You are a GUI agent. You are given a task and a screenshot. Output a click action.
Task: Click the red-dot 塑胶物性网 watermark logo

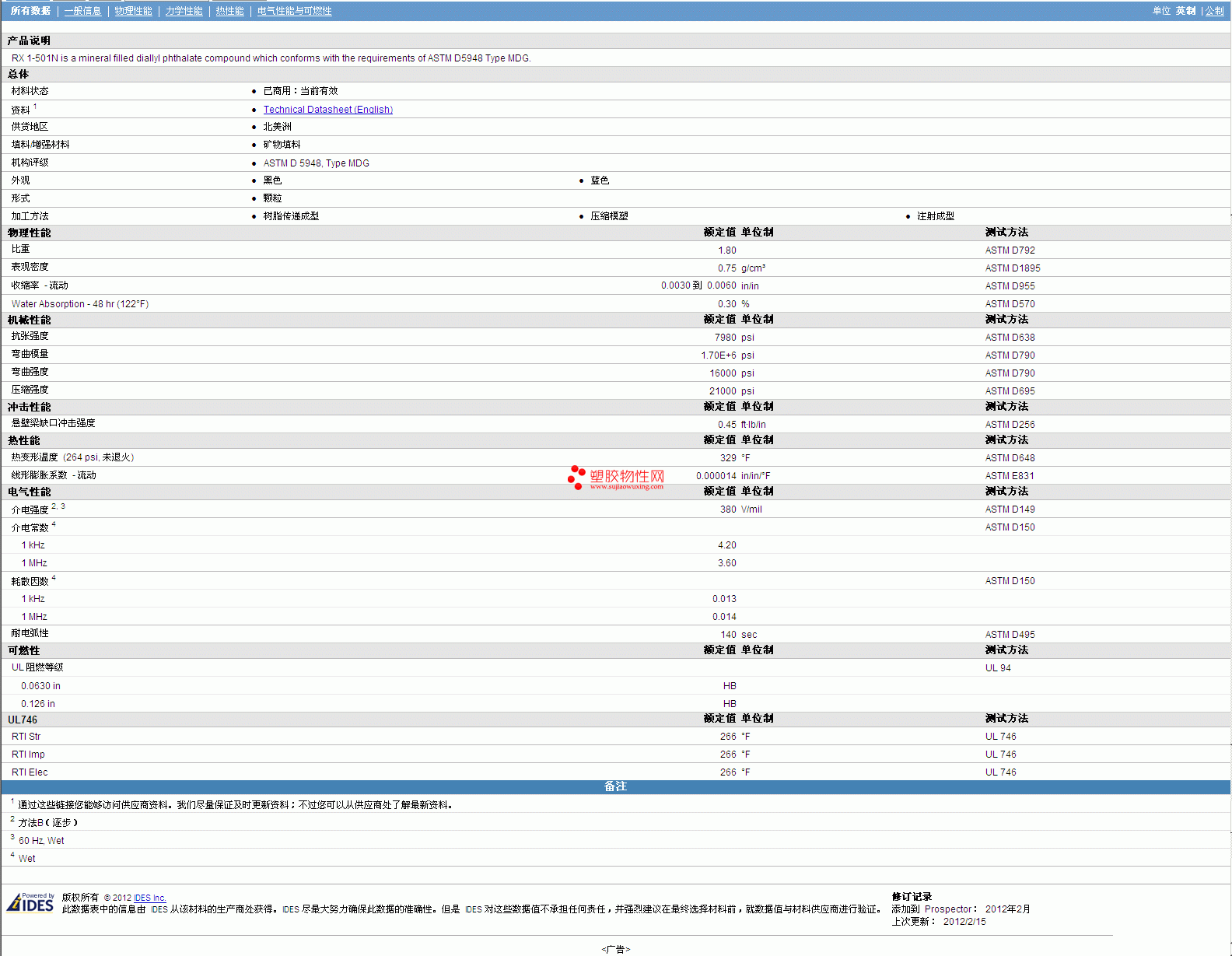(616, 478)
